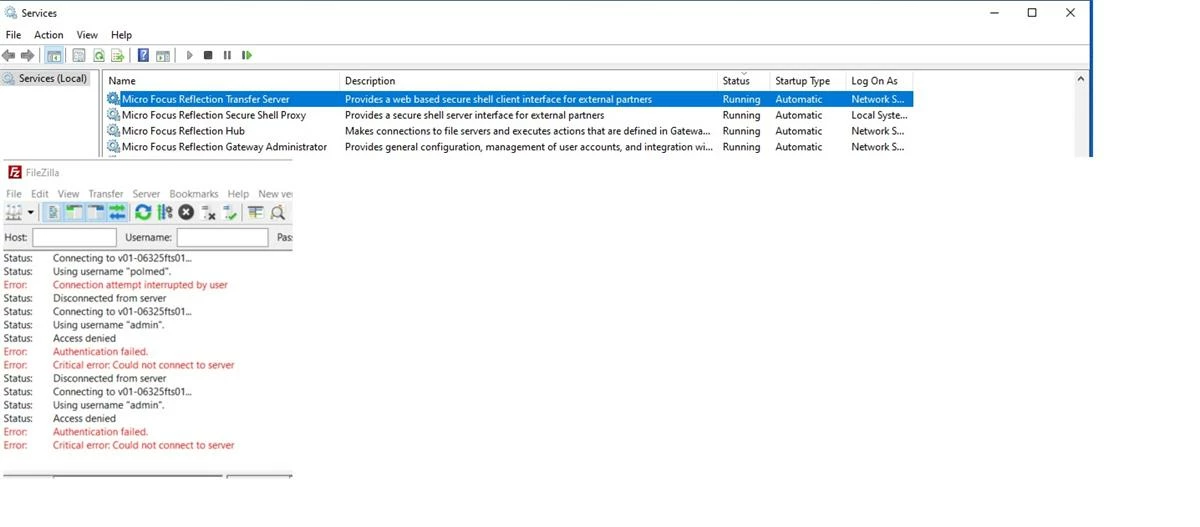Open the Services File menu
Screen dimensions: 1200x527
coord(13,35)
